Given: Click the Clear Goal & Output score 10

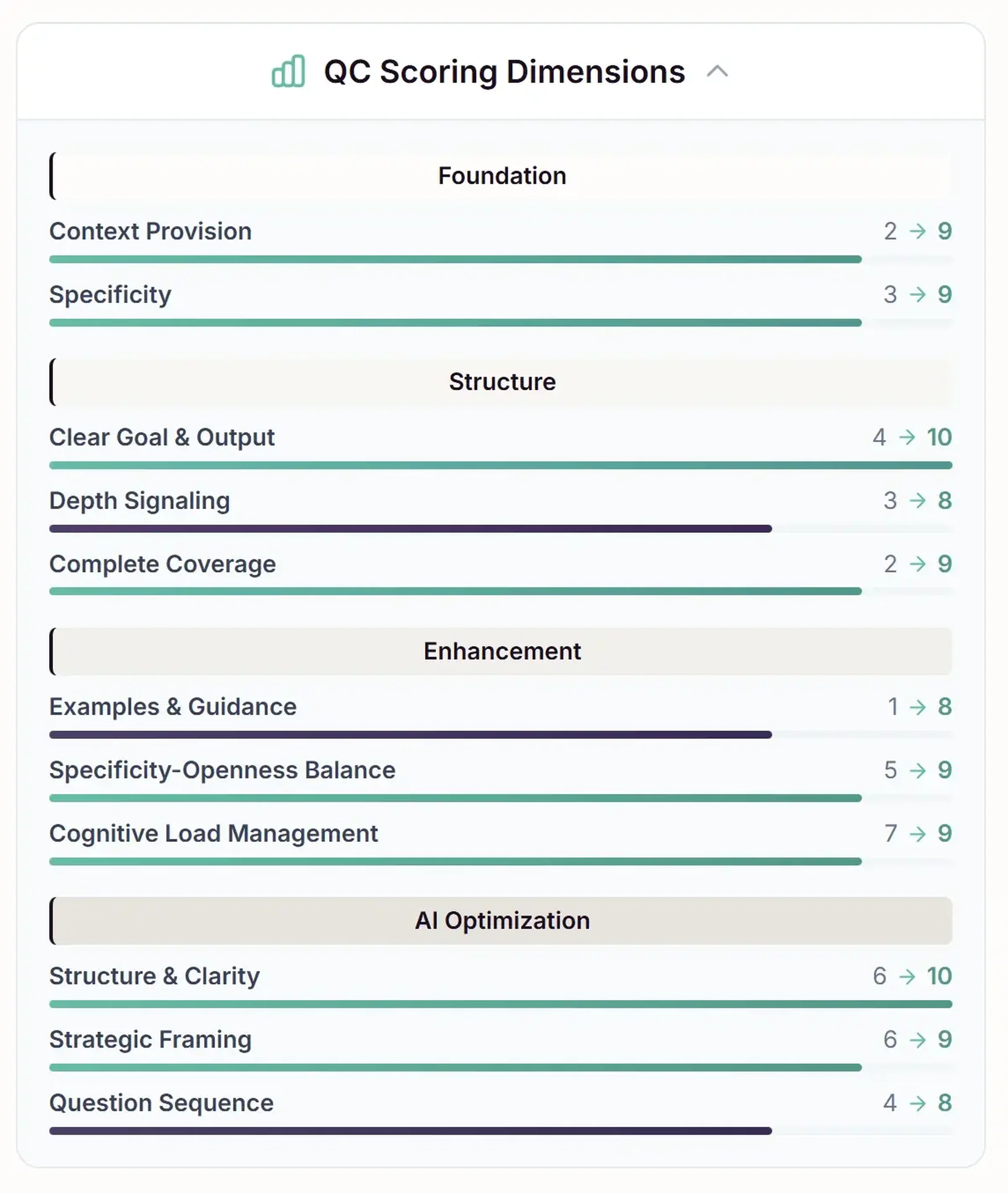Looking at the screenshot, I should [x=940, y=437].
